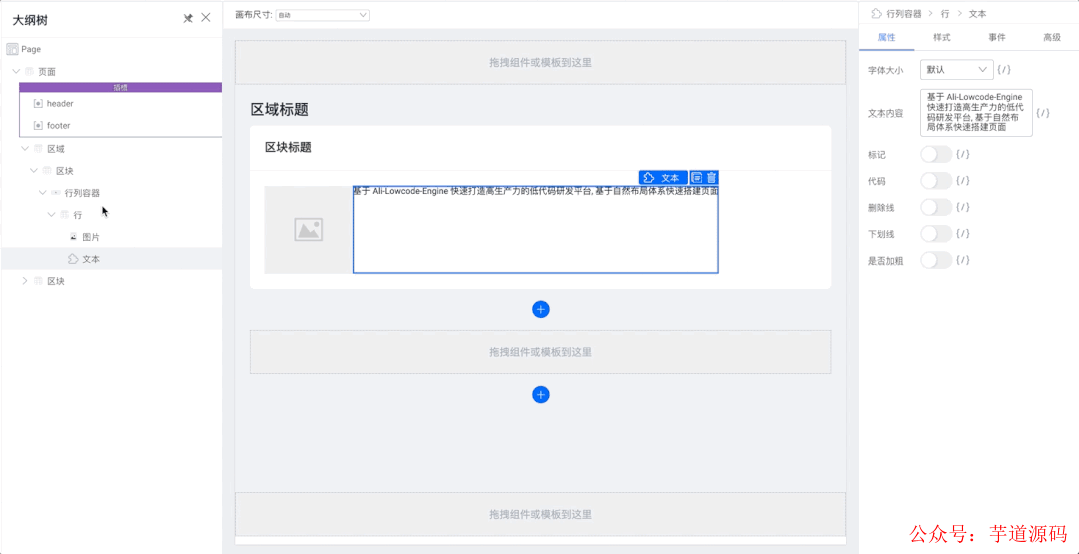Open the 字体大小 font size dropdown
The image size is (1079, 554).
click(957, 70)
